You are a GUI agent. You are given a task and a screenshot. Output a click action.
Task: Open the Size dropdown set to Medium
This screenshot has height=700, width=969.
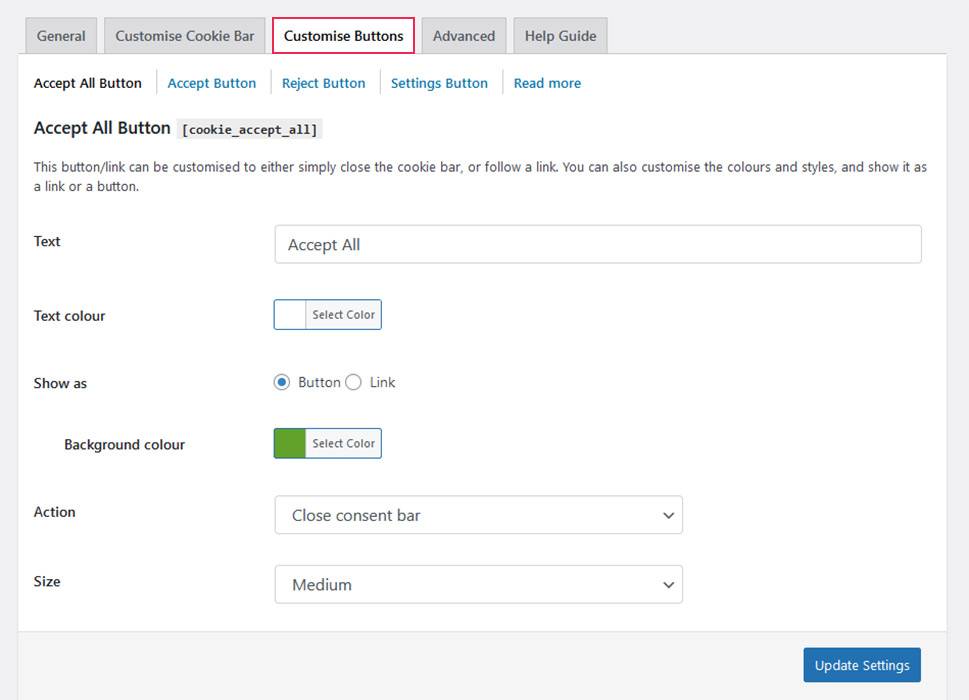tap(478, 585)
